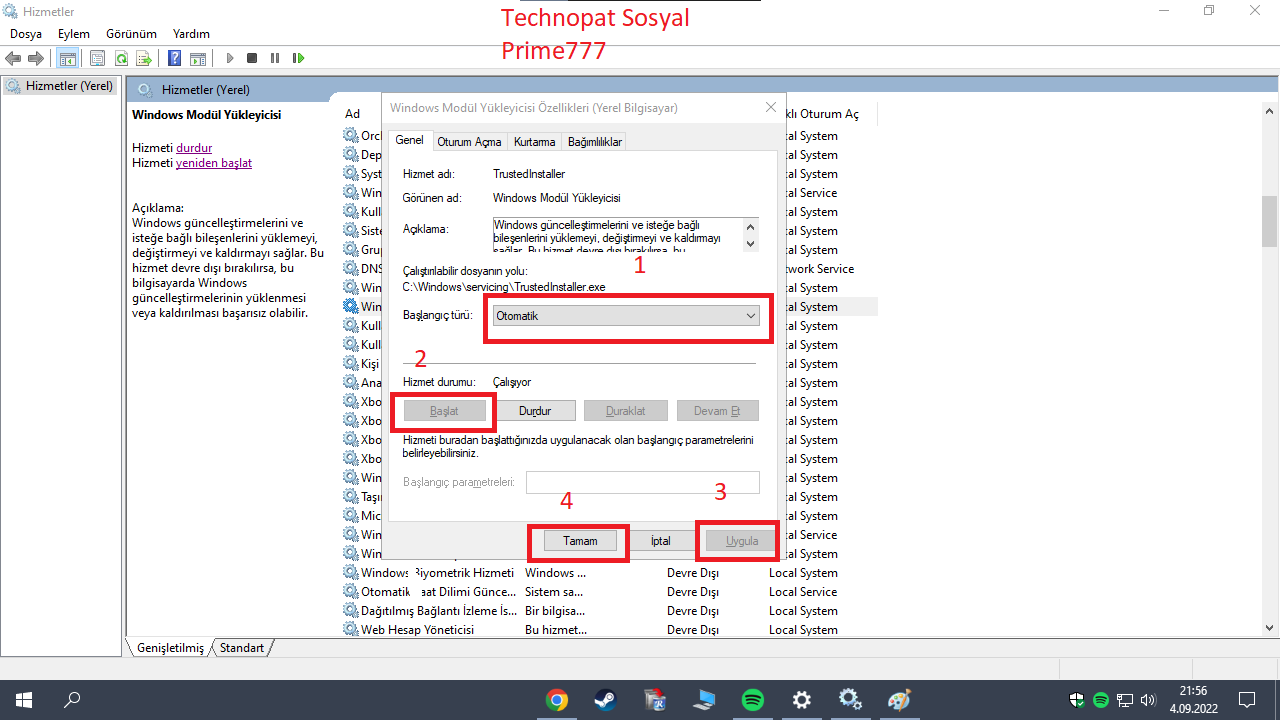This screenshot has height=720, width=1280.
Task: Select Hizmetler (Yerel) in the console tree
Action: pos(60,86)
